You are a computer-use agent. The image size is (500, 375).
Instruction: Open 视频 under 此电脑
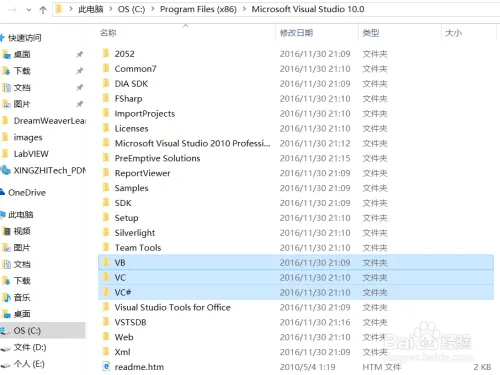(22, 231)
